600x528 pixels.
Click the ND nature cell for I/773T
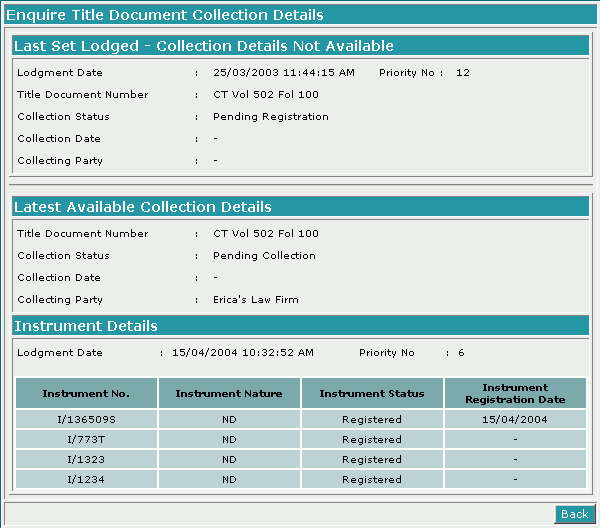click(229, 439)
